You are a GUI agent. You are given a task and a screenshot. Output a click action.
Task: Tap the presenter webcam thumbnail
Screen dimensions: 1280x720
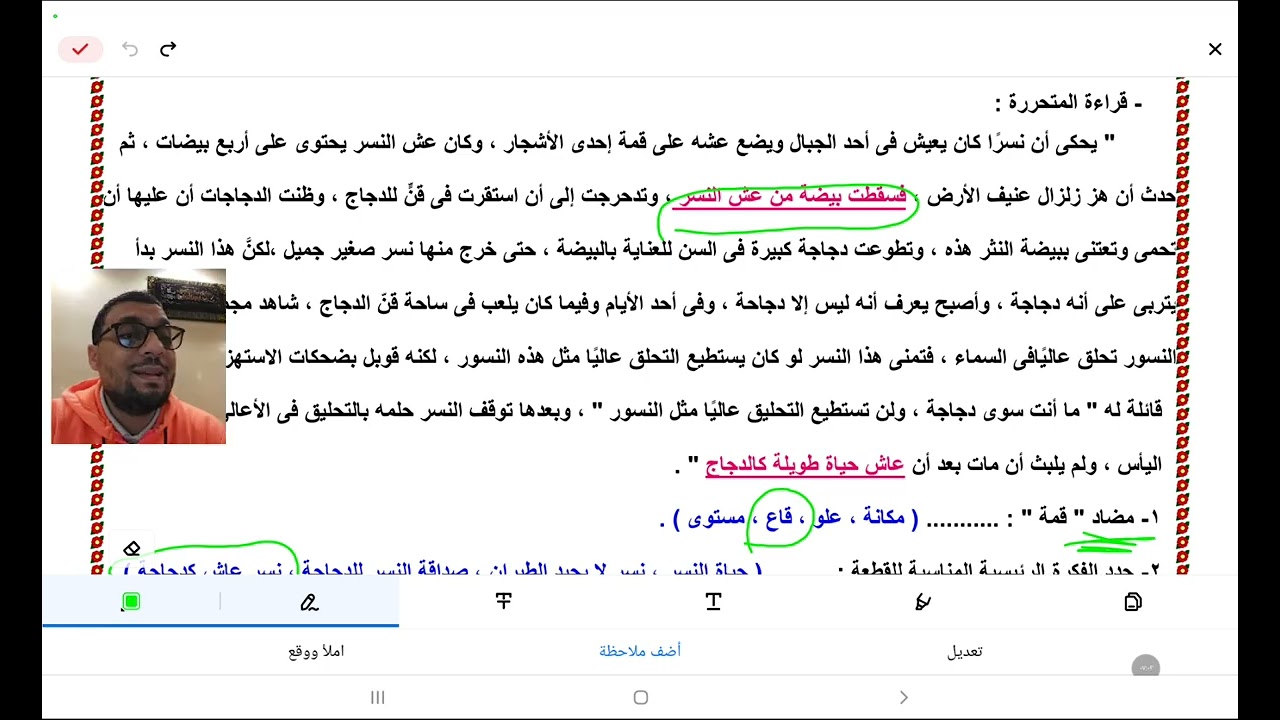(138, 356)
